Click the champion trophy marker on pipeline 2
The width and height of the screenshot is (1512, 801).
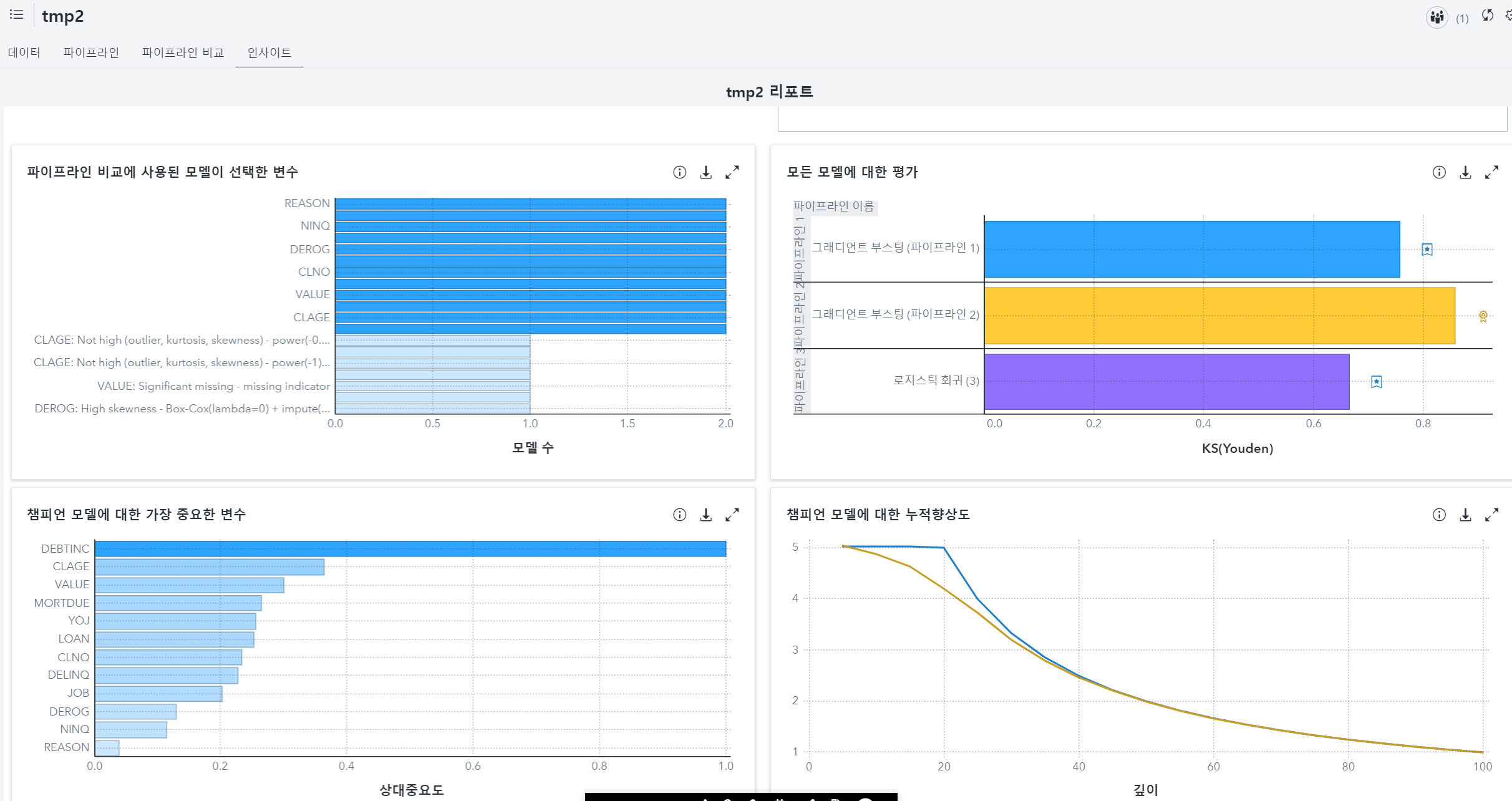coord(1483,316)
